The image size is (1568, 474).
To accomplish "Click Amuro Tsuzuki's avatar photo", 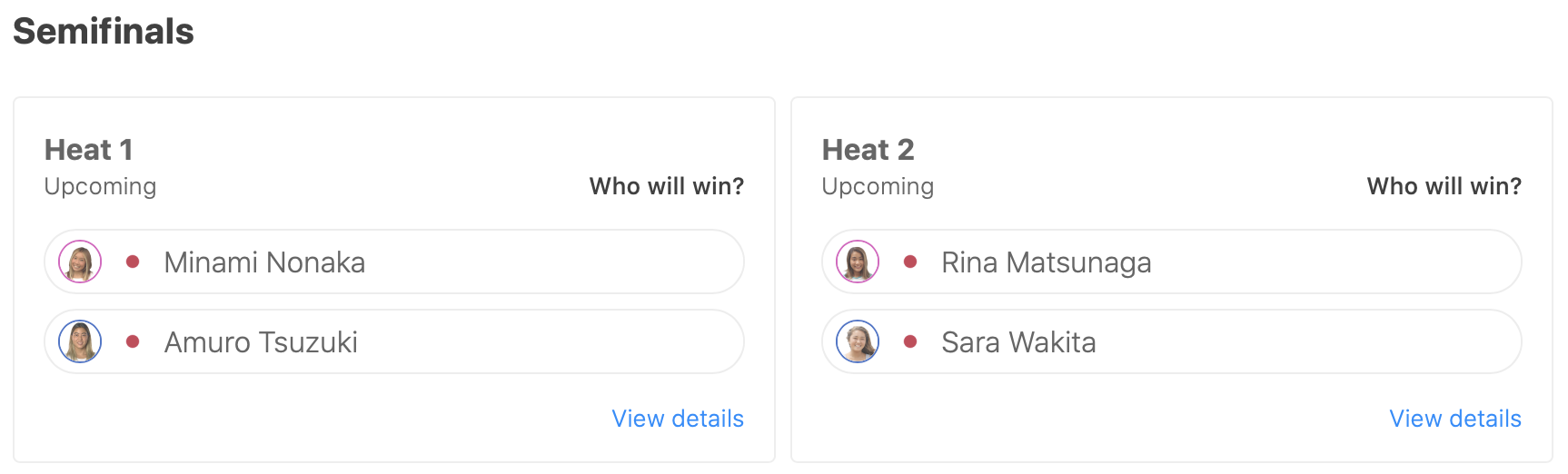I will click(x=80, y=342).
